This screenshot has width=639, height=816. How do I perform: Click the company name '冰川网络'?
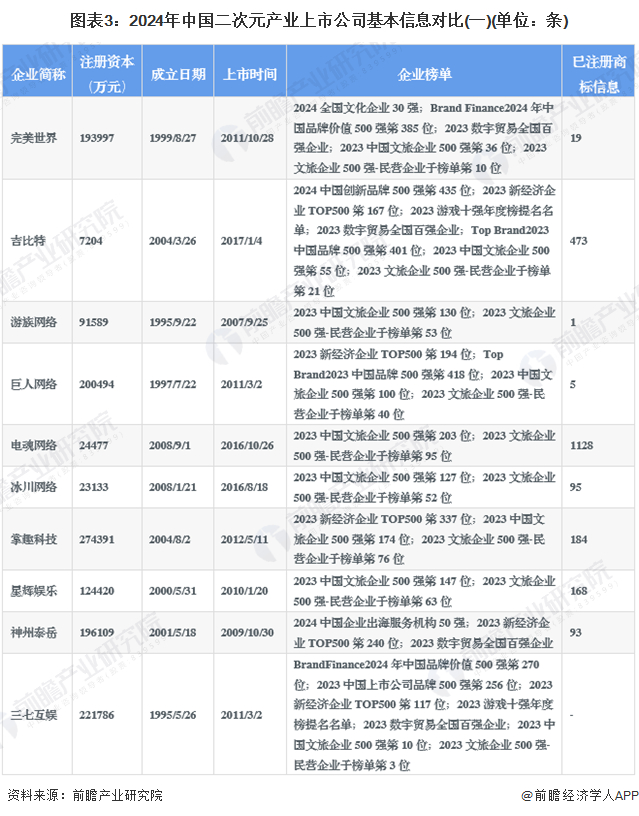34,487
